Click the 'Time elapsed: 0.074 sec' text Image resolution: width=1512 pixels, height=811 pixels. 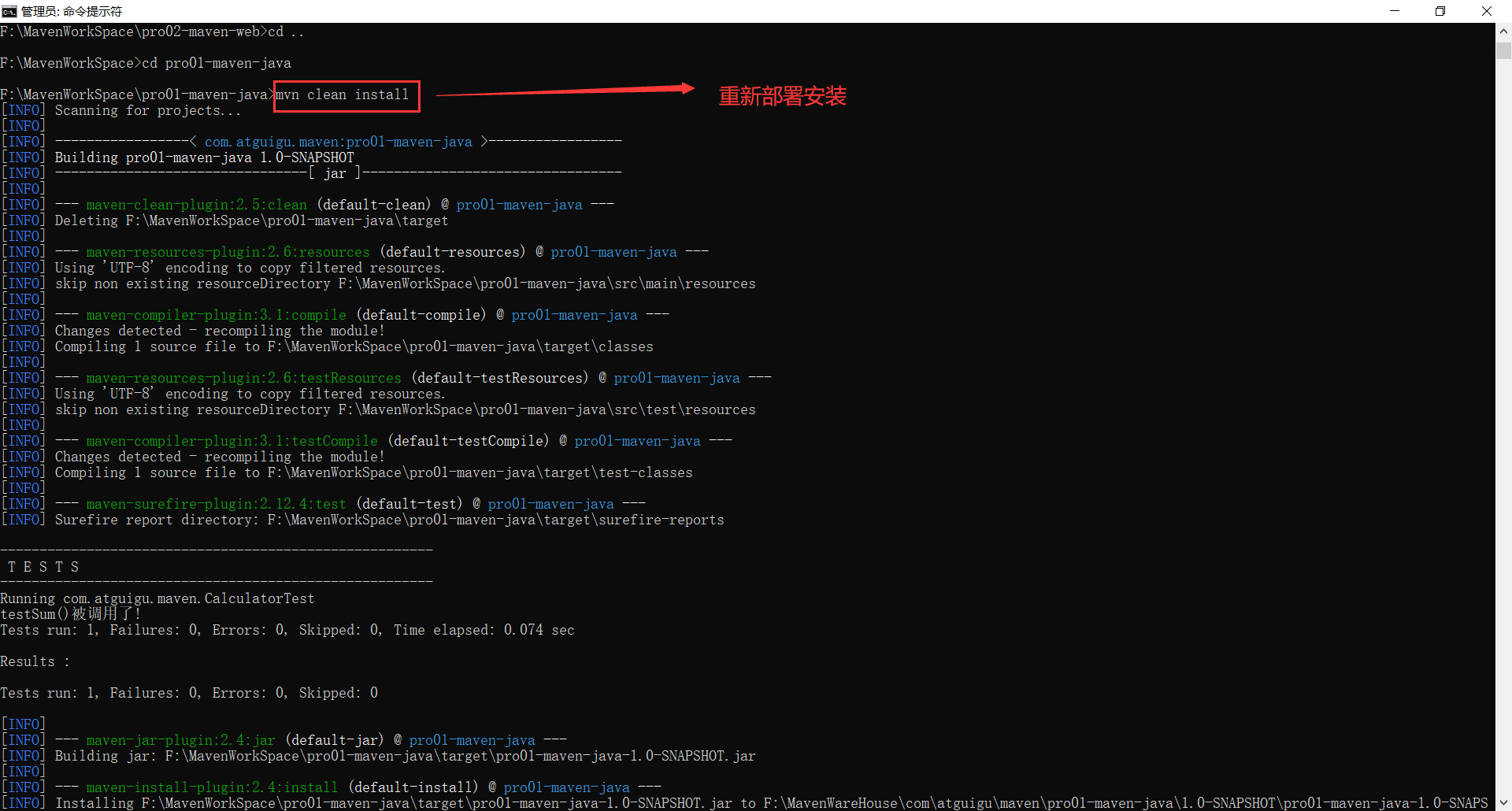click(x=484, y=630)
